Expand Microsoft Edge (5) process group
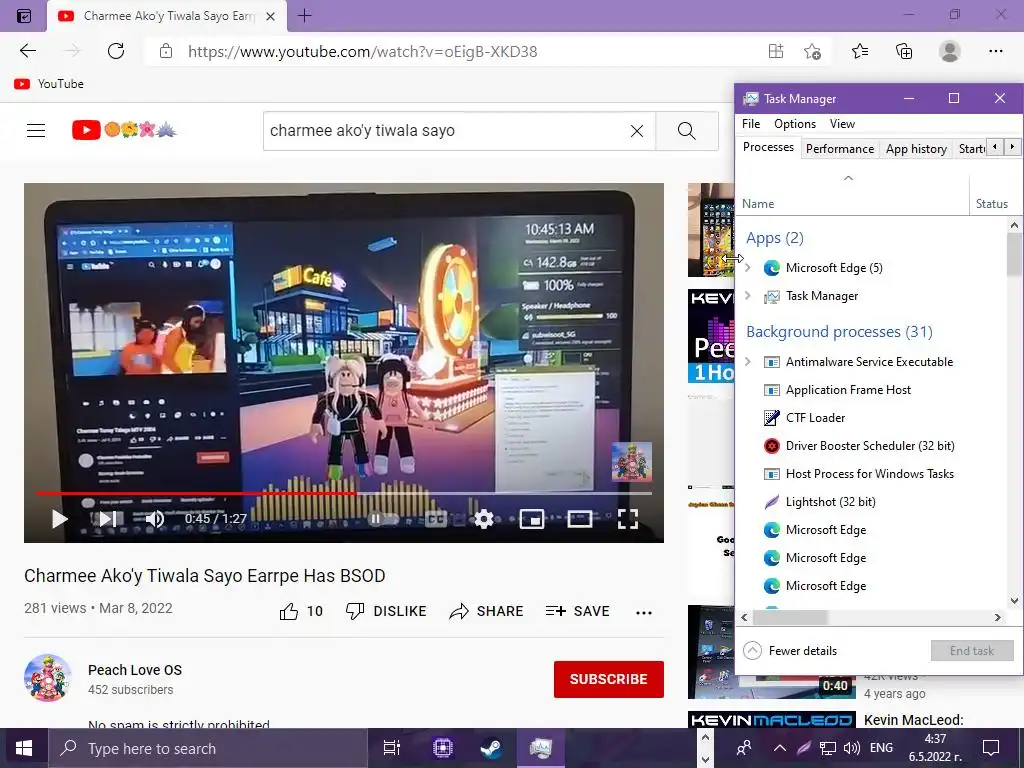The image size is (1024, 768). tap(748, 268)
